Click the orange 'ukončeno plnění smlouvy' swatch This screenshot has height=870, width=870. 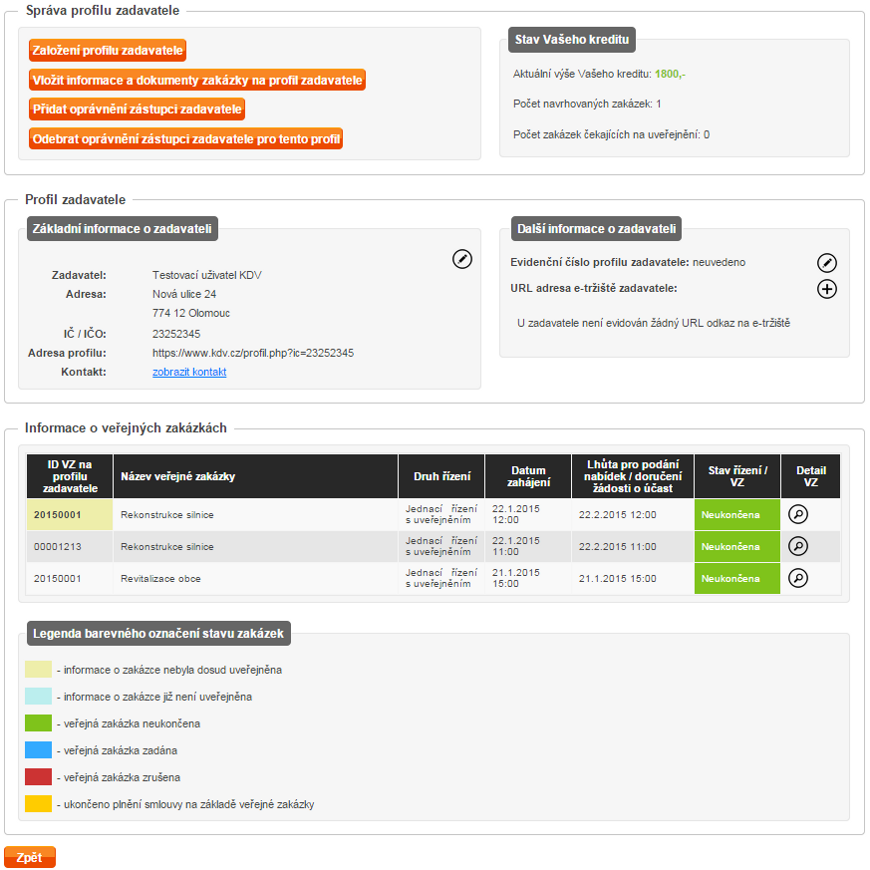click(38, 803)
